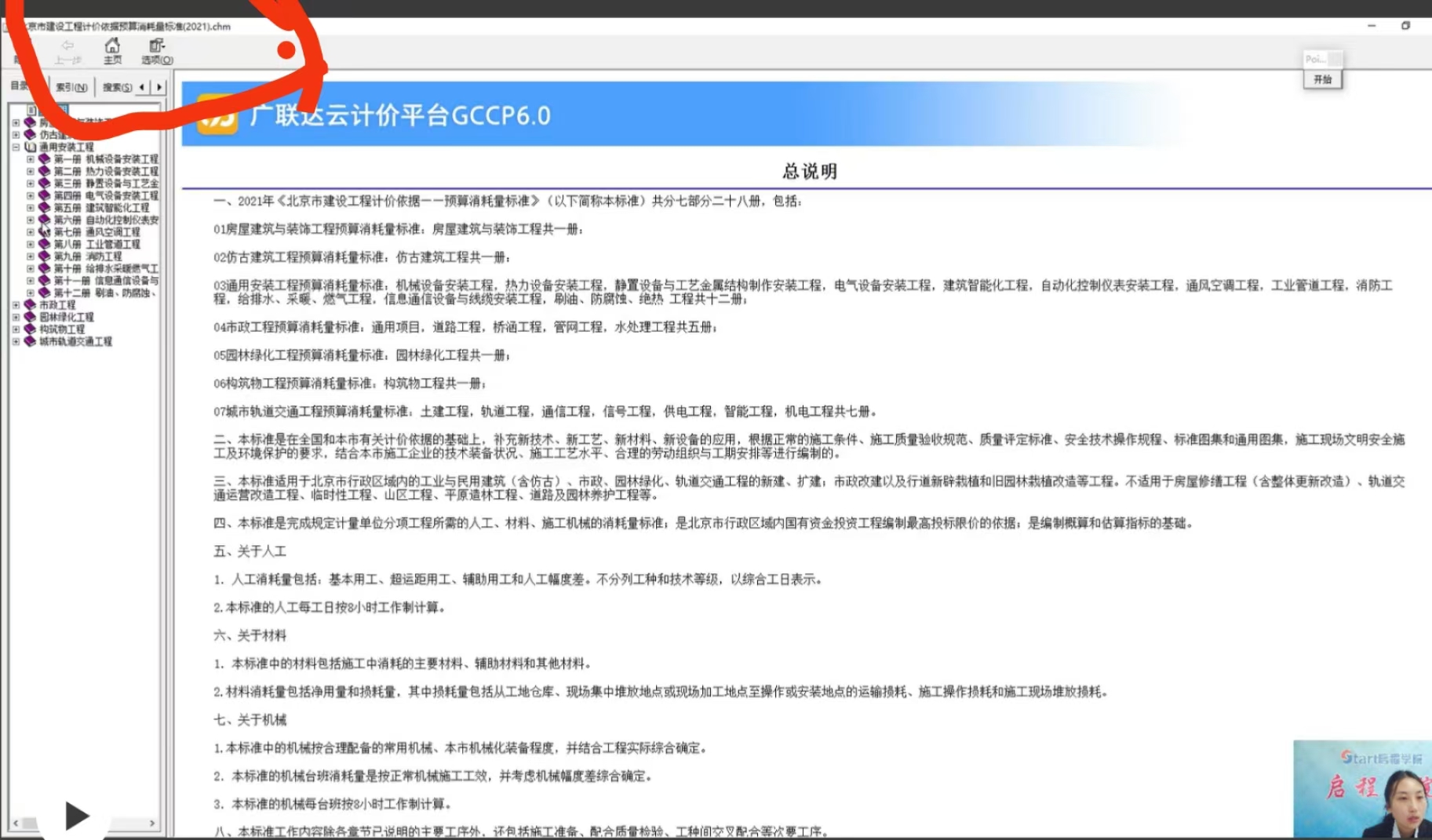Screen dimensions: 1432x840
Task: Click book icon of 第八册 工业管道工程
Action: click(x=45, y=244)
